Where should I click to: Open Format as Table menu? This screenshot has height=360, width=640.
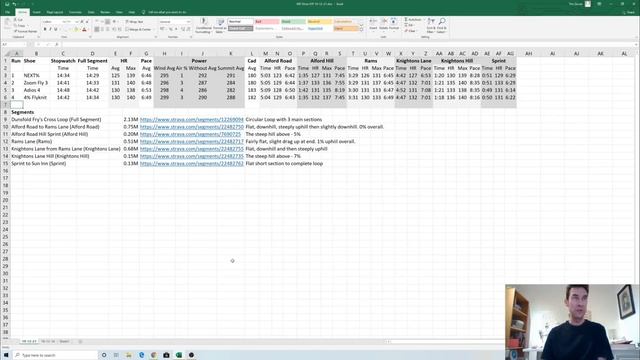pos(220,26)
